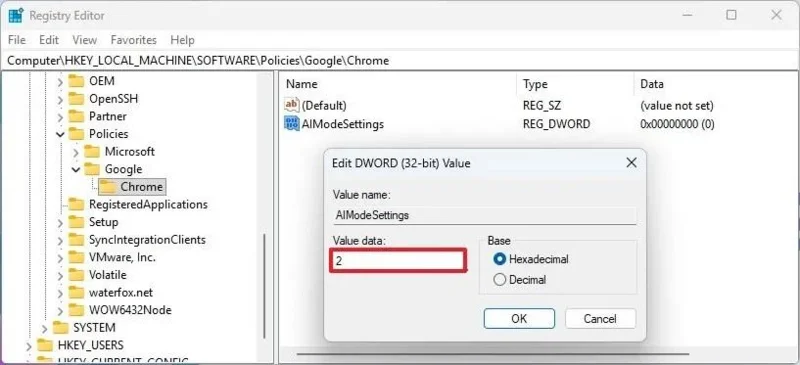
Task: Confirm the value with OK
Action: (x=519, y=319)
